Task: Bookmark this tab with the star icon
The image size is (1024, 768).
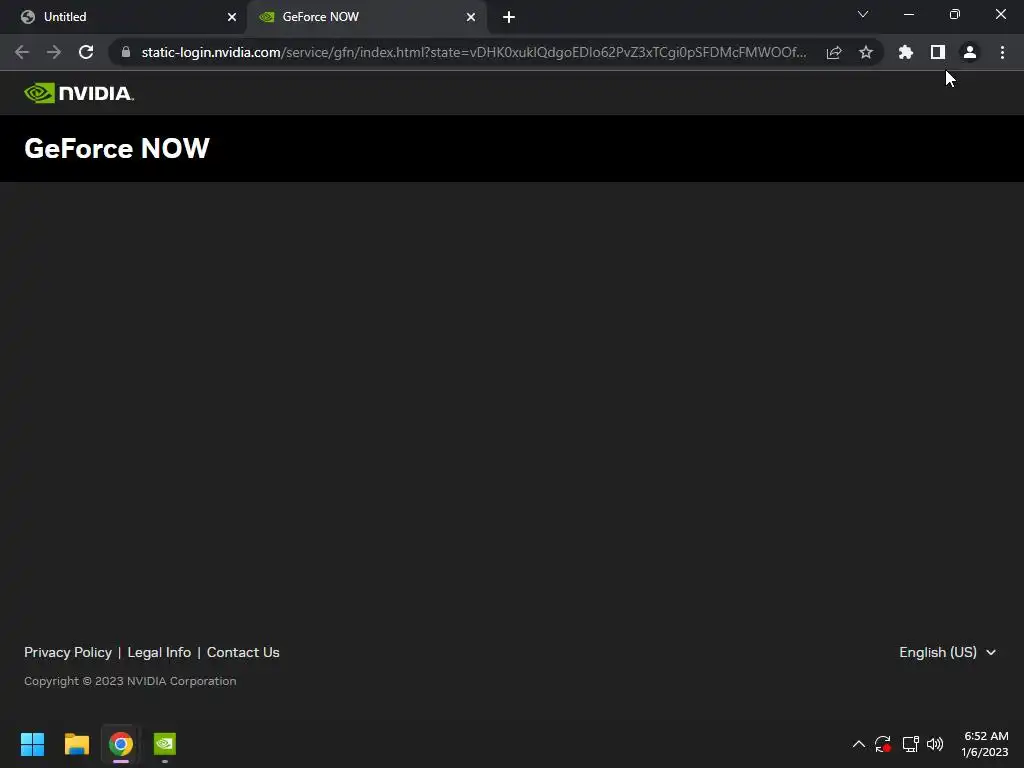Action: pyautogui.click(x=866, y=52)
